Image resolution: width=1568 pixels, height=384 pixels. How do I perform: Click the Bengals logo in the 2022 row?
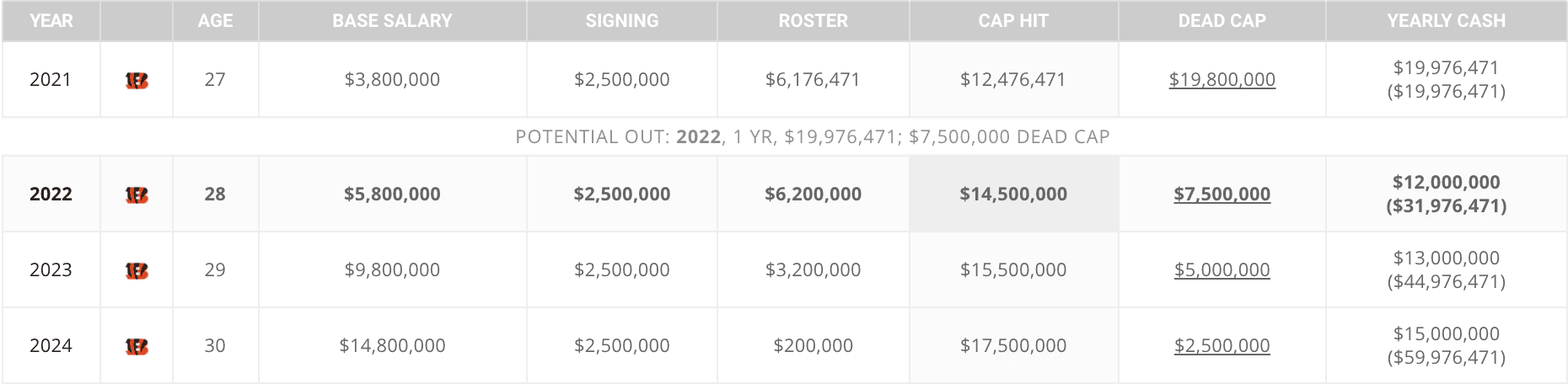click(137, 195)
